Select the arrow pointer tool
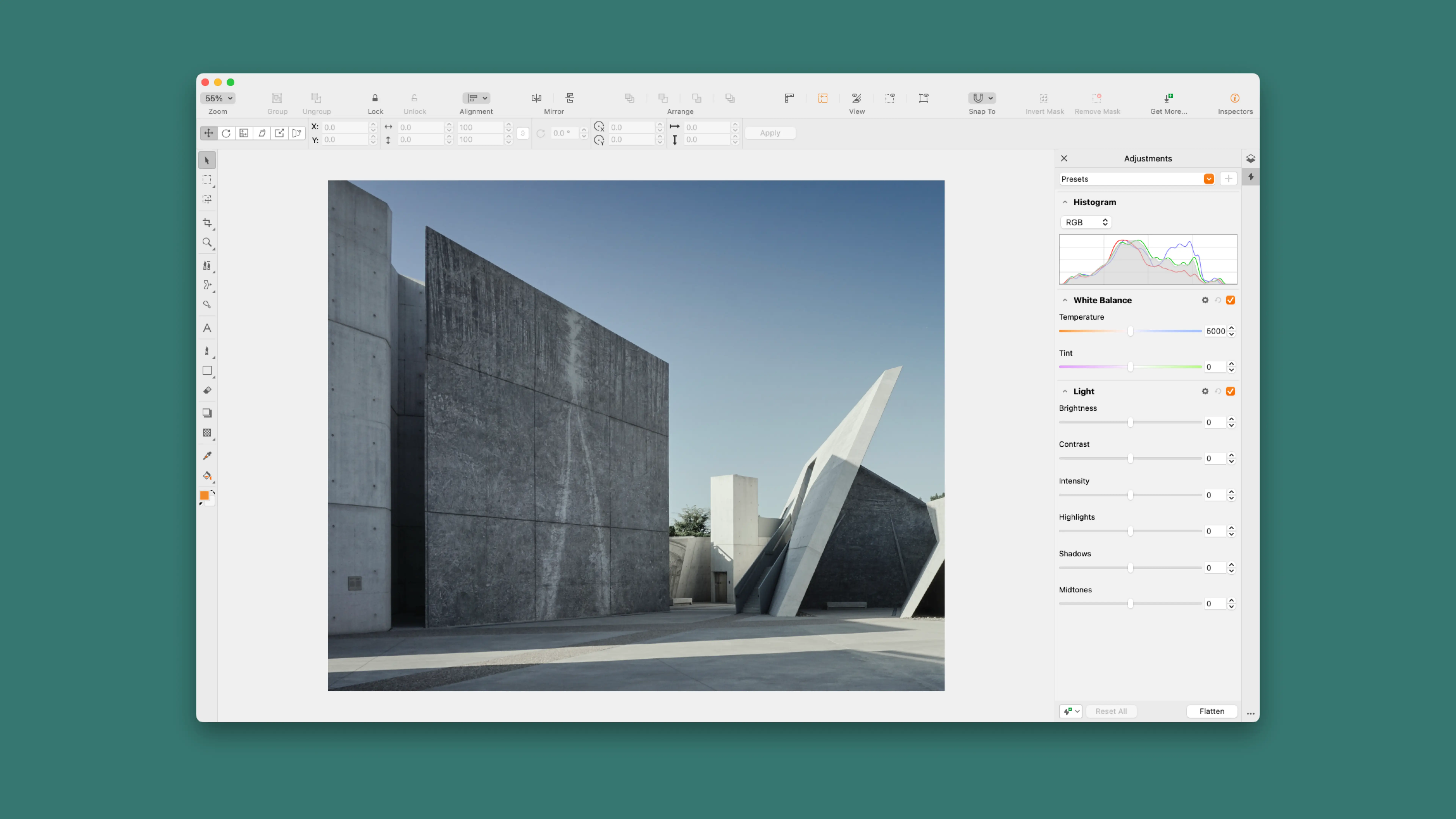1456x819 pixels. (x=207, y=161)
